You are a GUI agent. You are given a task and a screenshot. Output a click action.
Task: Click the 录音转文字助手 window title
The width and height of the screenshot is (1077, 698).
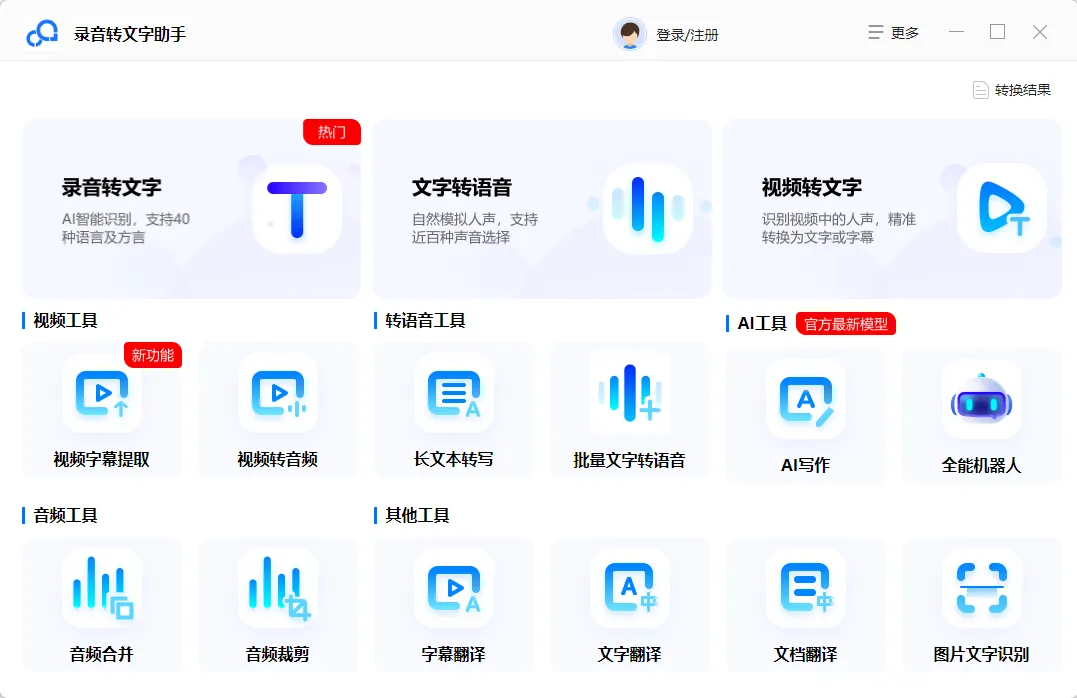pyautogui.click(x=130, y=34)
